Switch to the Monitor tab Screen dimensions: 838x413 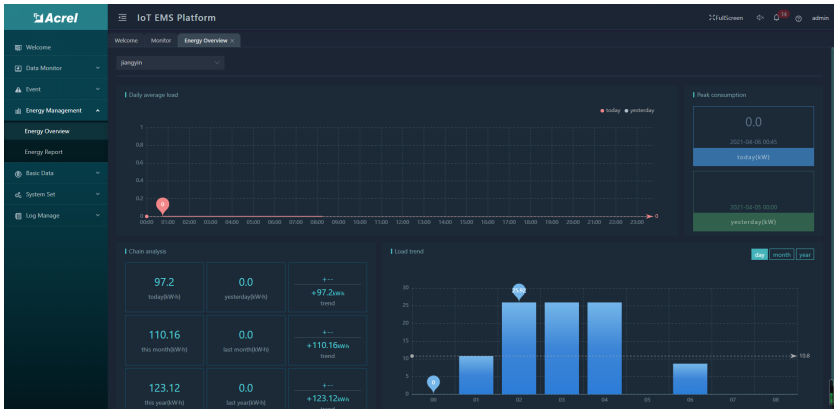pyautogui.click(x=160, y=40)
